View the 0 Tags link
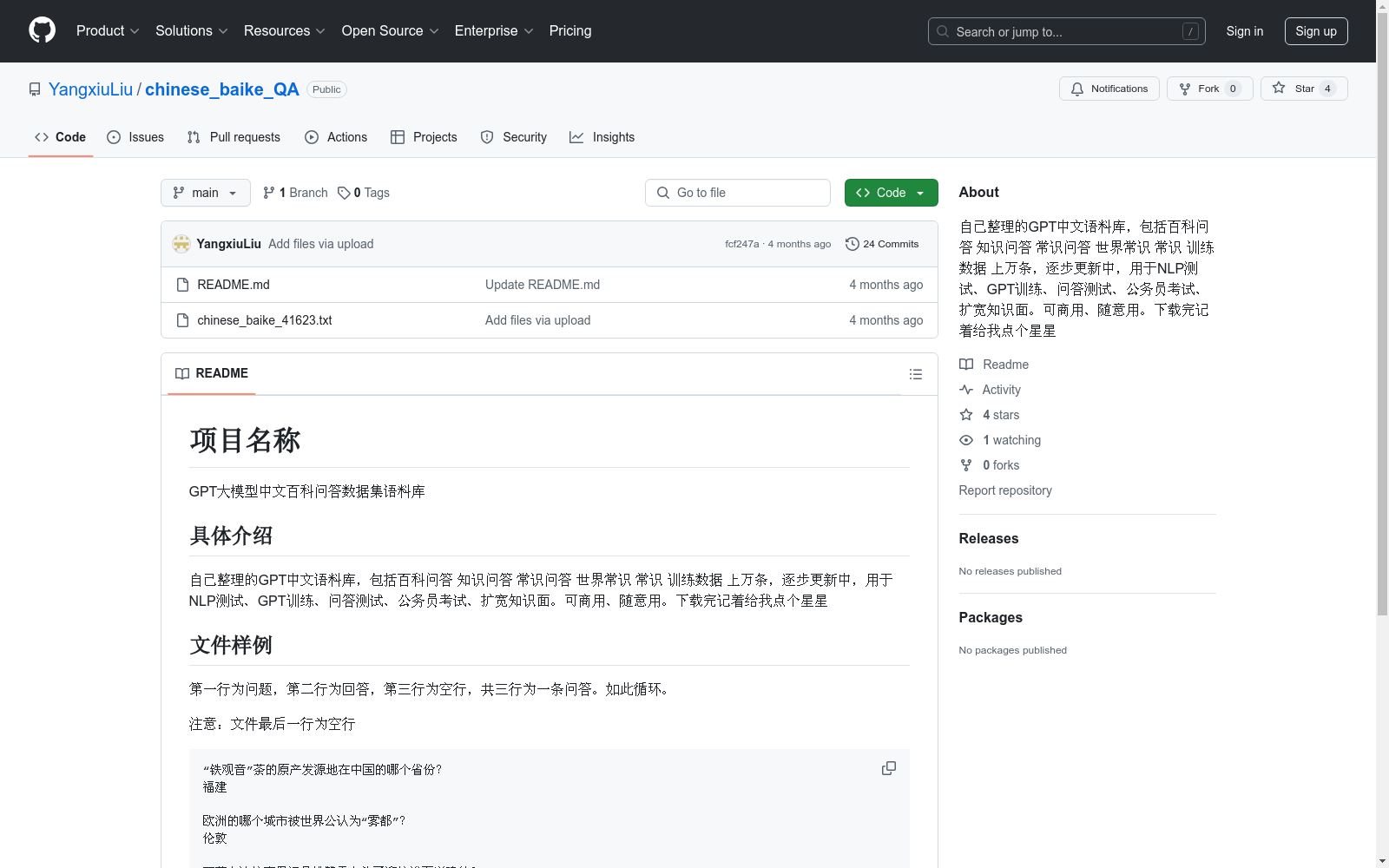Screen dimensions: 1389x868 pos(364,193)
